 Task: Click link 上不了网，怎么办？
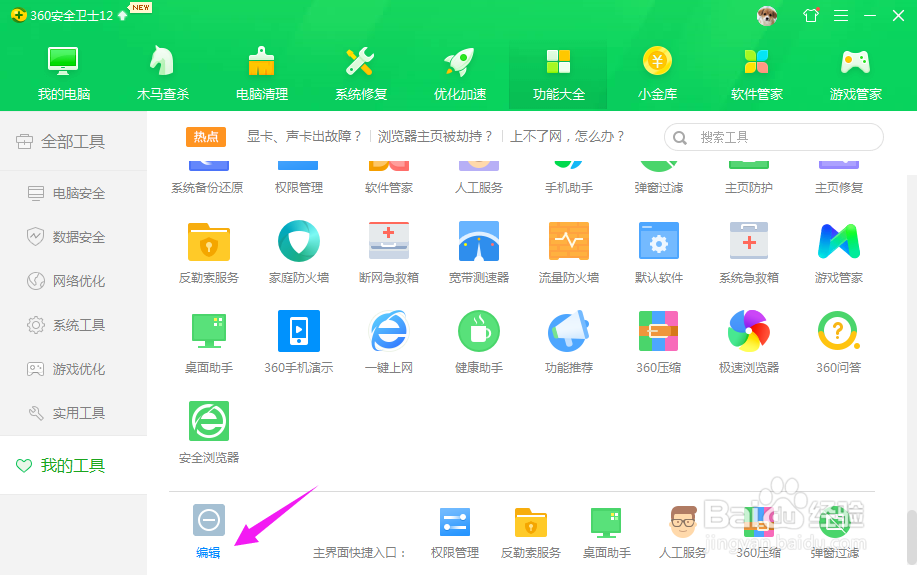[568, 137]
